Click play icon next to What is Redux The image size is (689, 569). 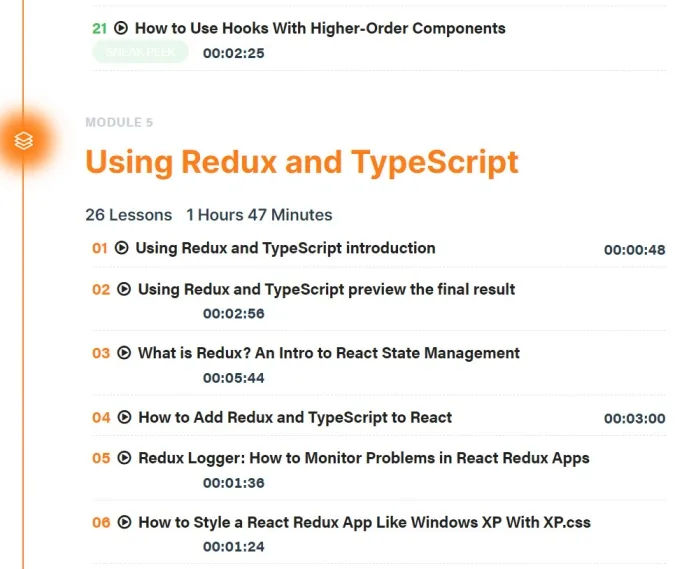coord(124,353)
